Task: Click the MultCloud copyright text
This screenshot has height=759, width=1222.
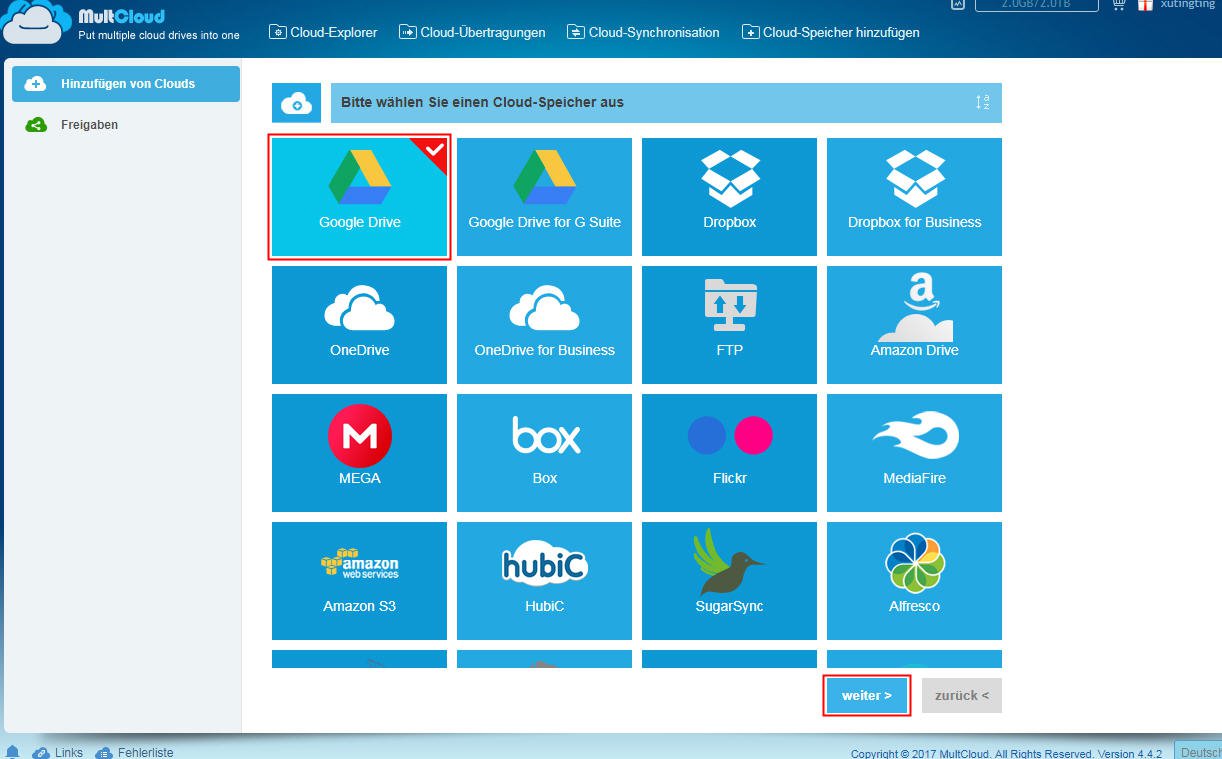Action: [x=1007, y=754]
